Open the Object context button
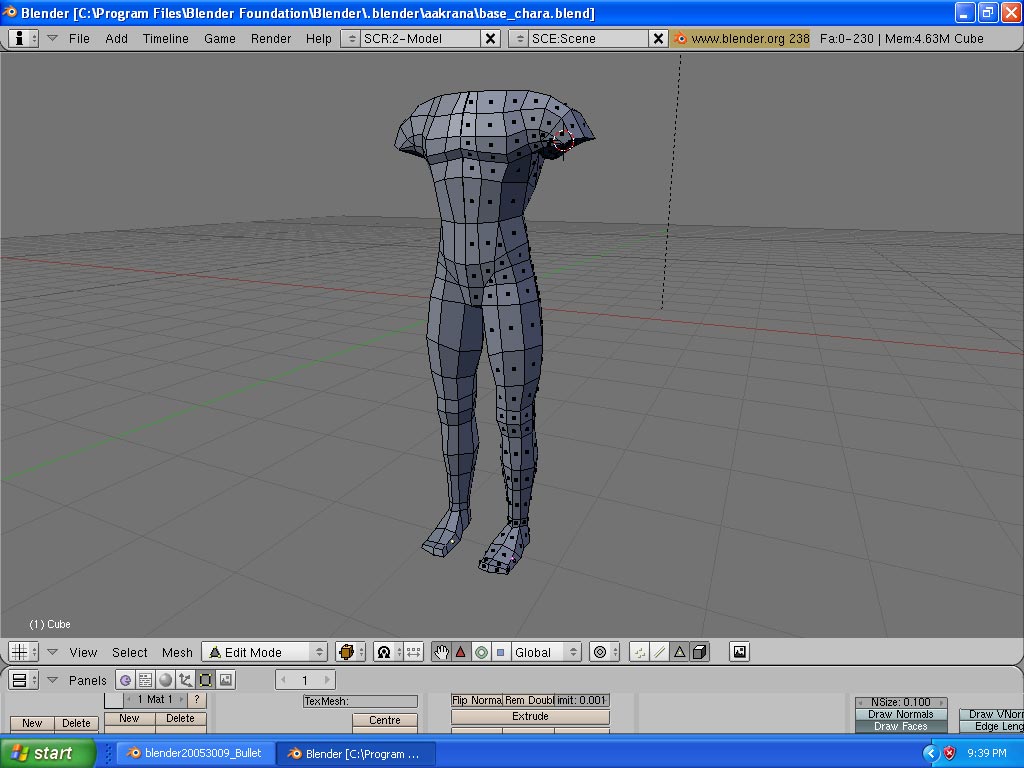 [x=185, y=680]
